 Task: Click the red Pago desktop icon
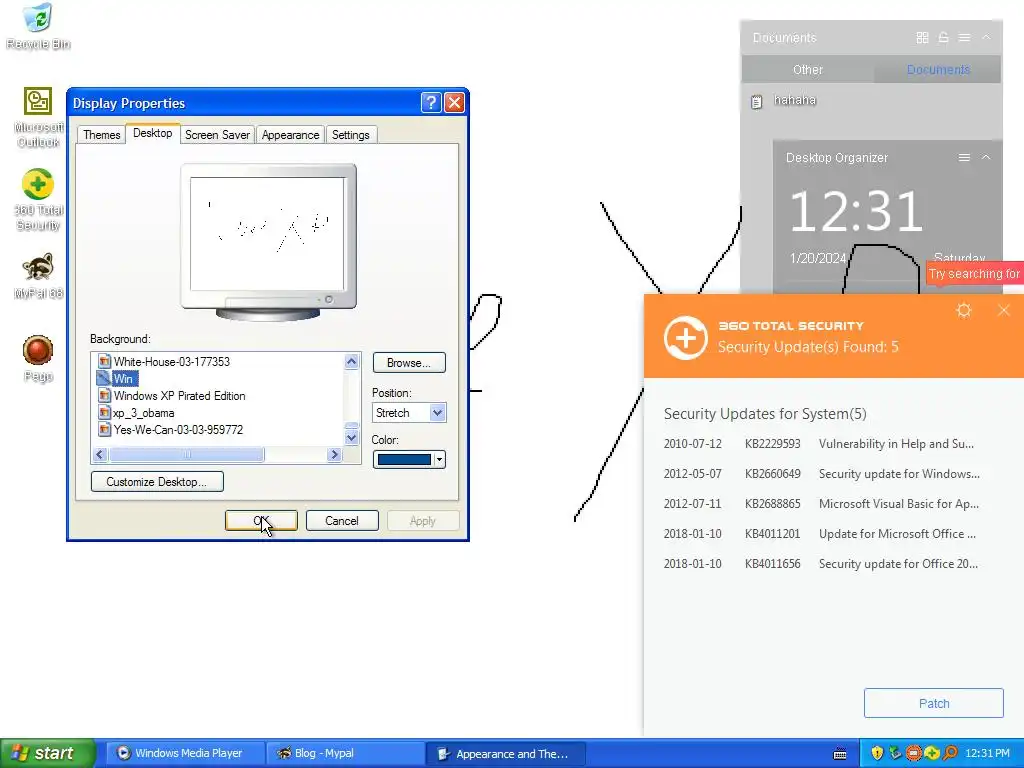[38, 358]
